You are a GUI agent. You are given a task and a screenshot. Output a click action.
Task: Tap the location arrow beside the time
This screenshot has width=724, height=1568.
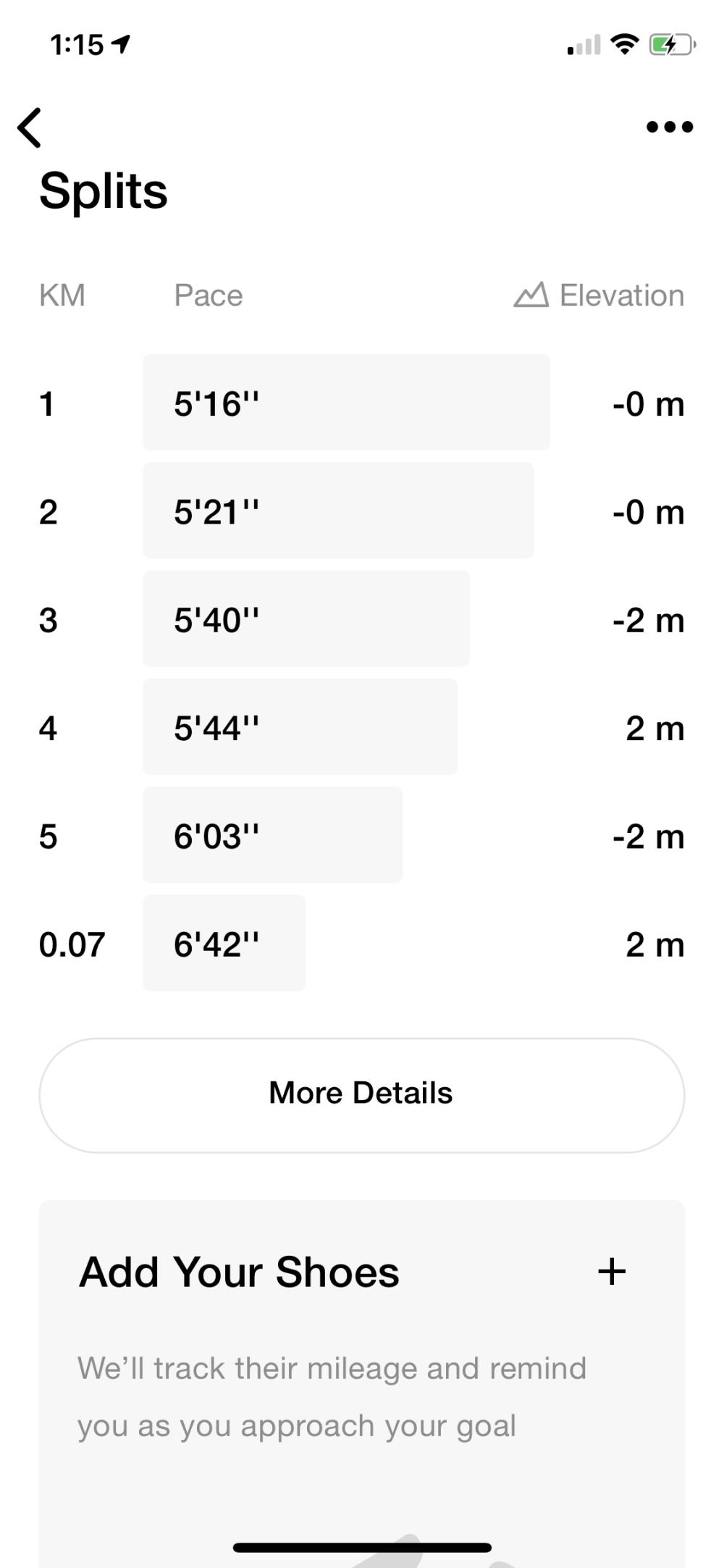click(x=121, y=45)
